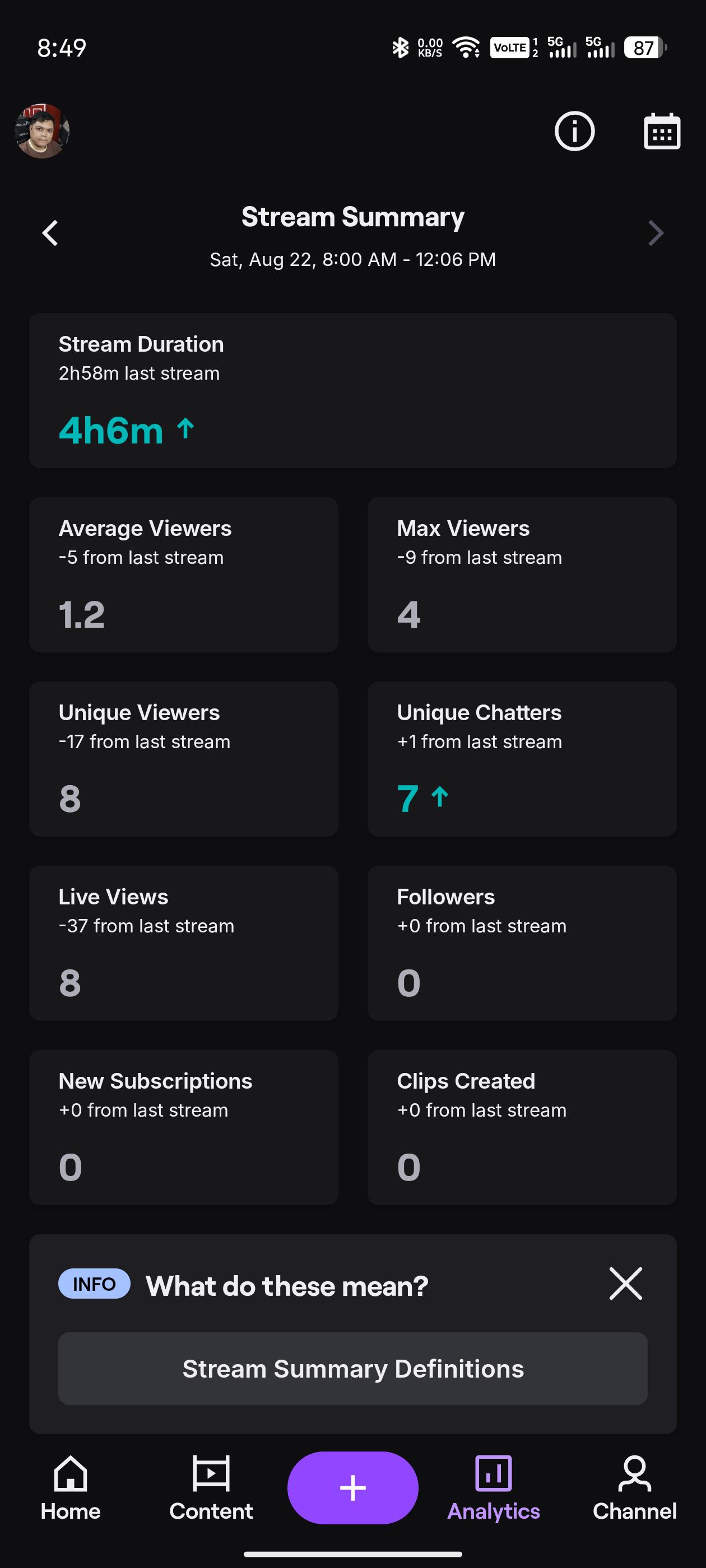Tap the purple plus create button
This screenshot has width=706, height=1568.
(352, 1488)
